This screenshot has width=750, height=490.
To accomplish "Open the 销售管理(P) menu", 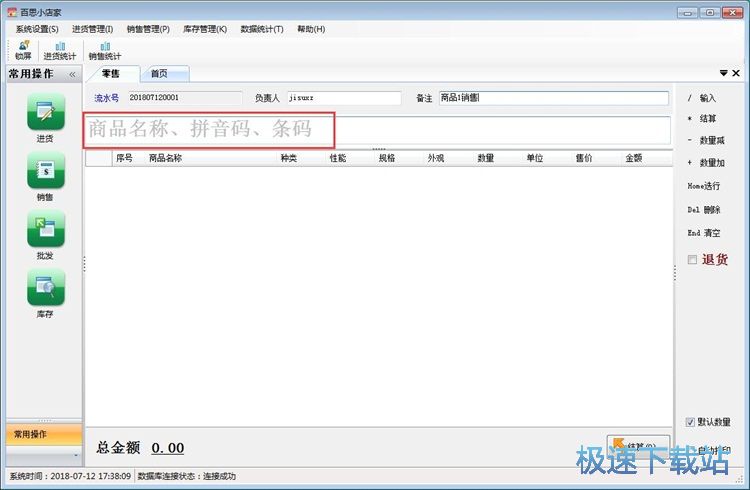I will click(148, 29).
